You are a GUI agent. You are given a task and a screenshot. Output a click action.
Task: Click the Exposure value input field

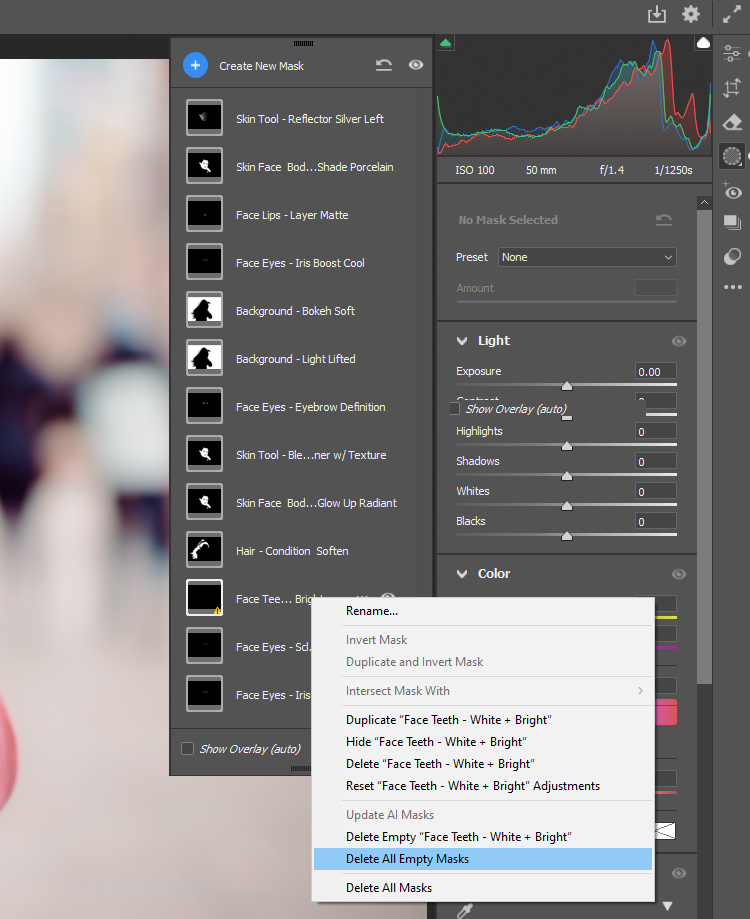655,372
